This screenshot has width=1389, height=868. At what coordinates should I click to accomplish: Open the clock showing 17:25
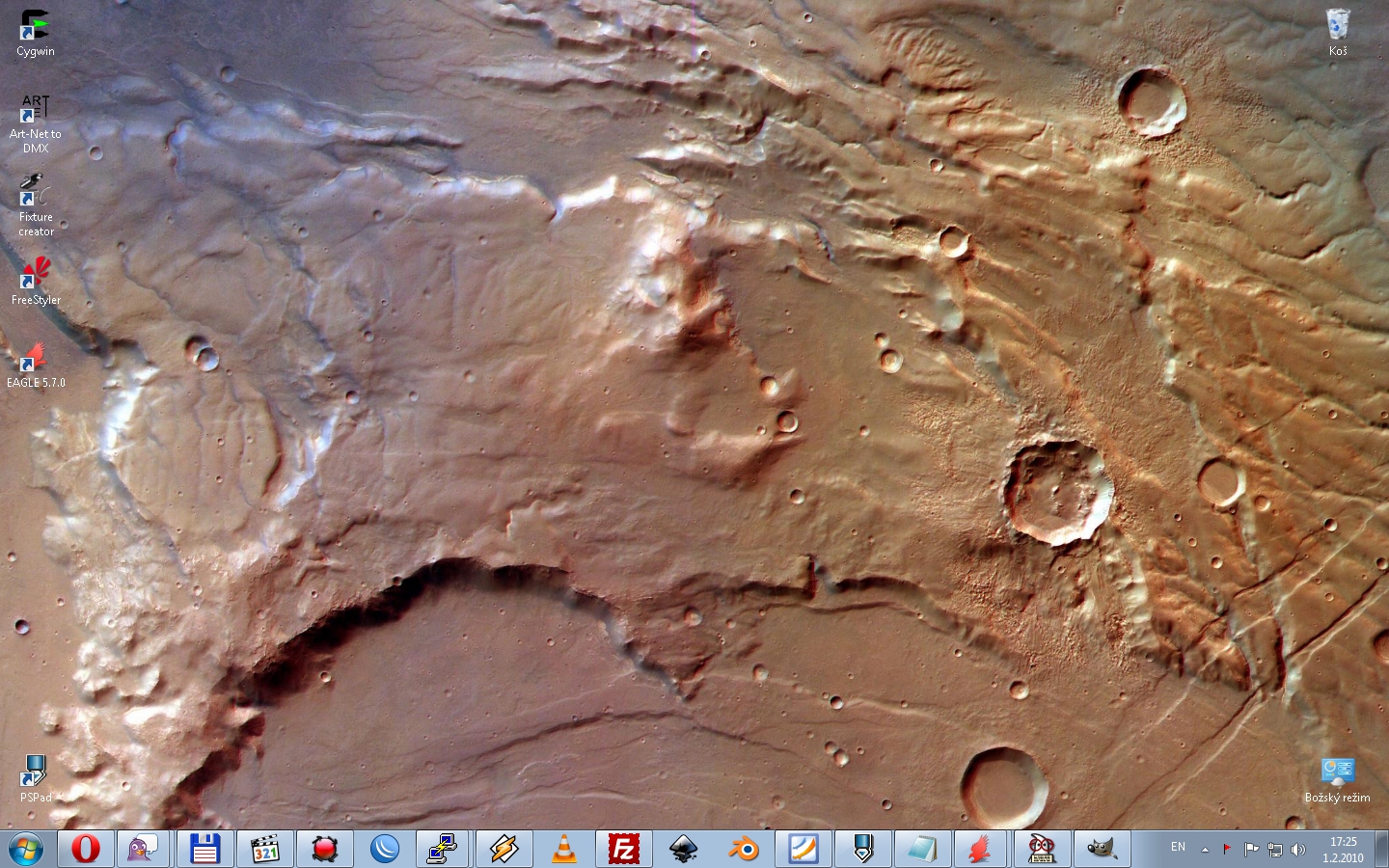point(1343,850)
